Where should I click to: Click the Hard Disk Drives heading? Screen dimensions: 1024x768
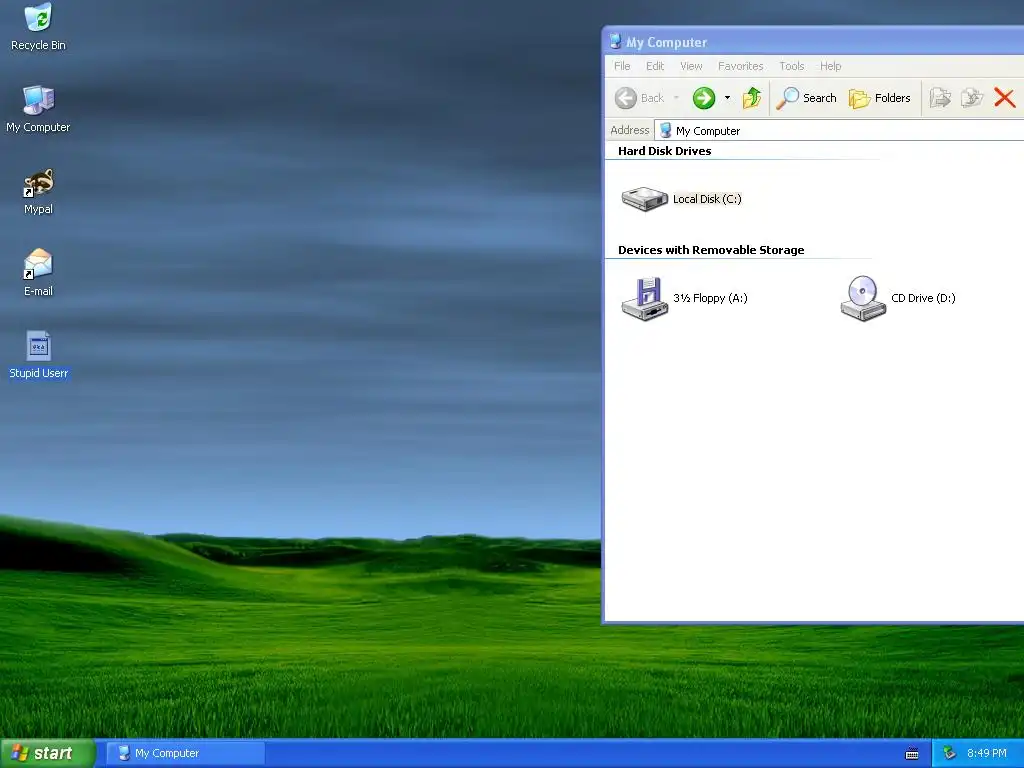click(x=664, y=151)
